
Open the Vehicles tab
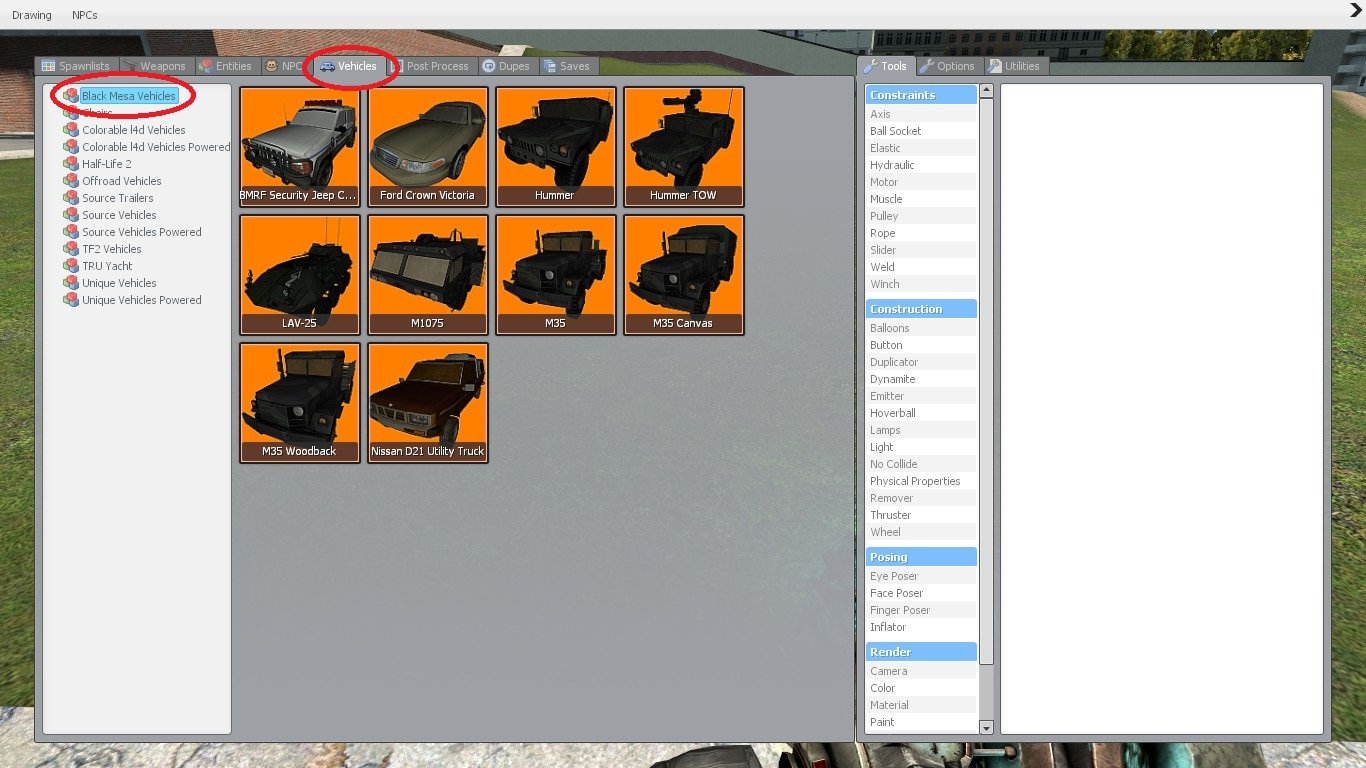pyautogui.click(x=349, y=66)
